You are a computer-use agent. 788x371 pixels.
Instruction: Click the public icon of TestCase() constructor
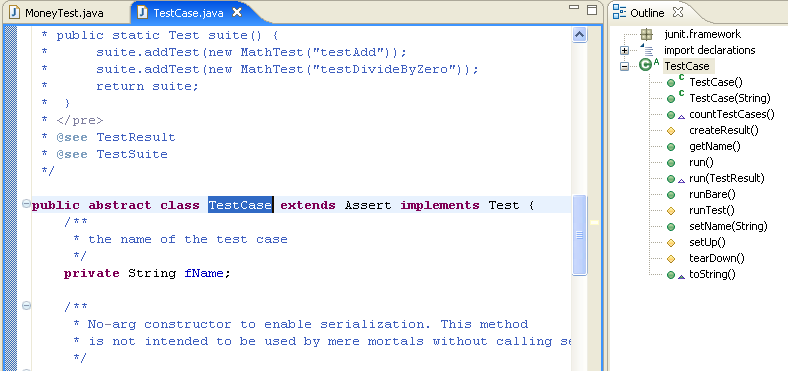(x=671, y=83)
